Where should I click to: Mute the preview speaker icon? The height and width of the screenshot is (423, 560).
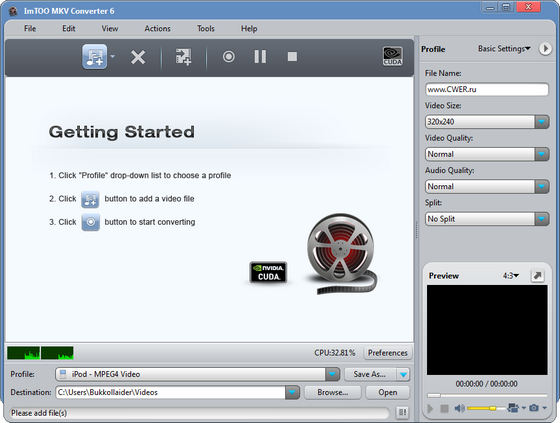click(459, 408)
